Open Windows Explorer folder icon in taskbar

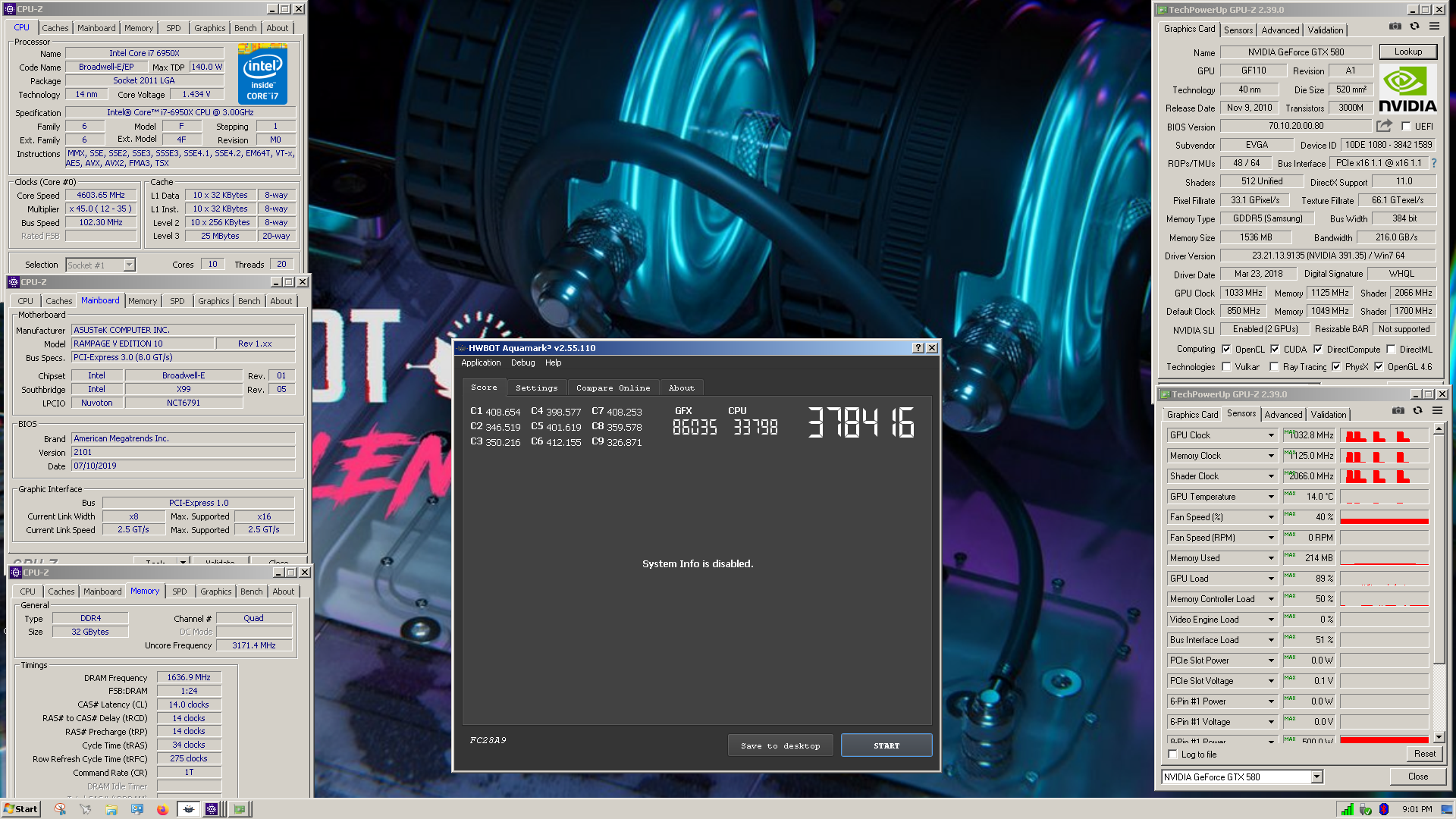tap(111, 809)
